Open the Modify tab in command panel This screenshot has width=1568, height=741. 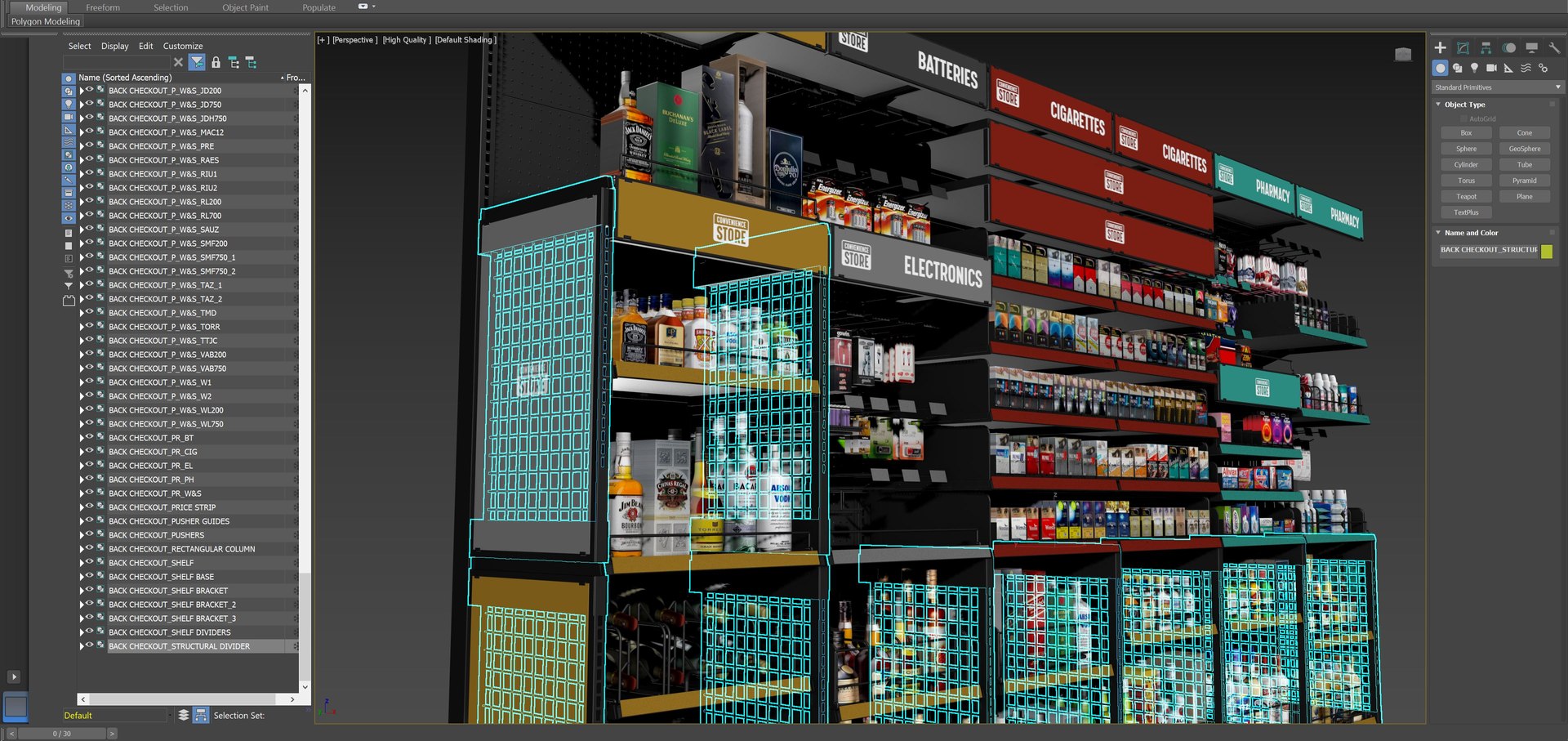click(1463, 47)
